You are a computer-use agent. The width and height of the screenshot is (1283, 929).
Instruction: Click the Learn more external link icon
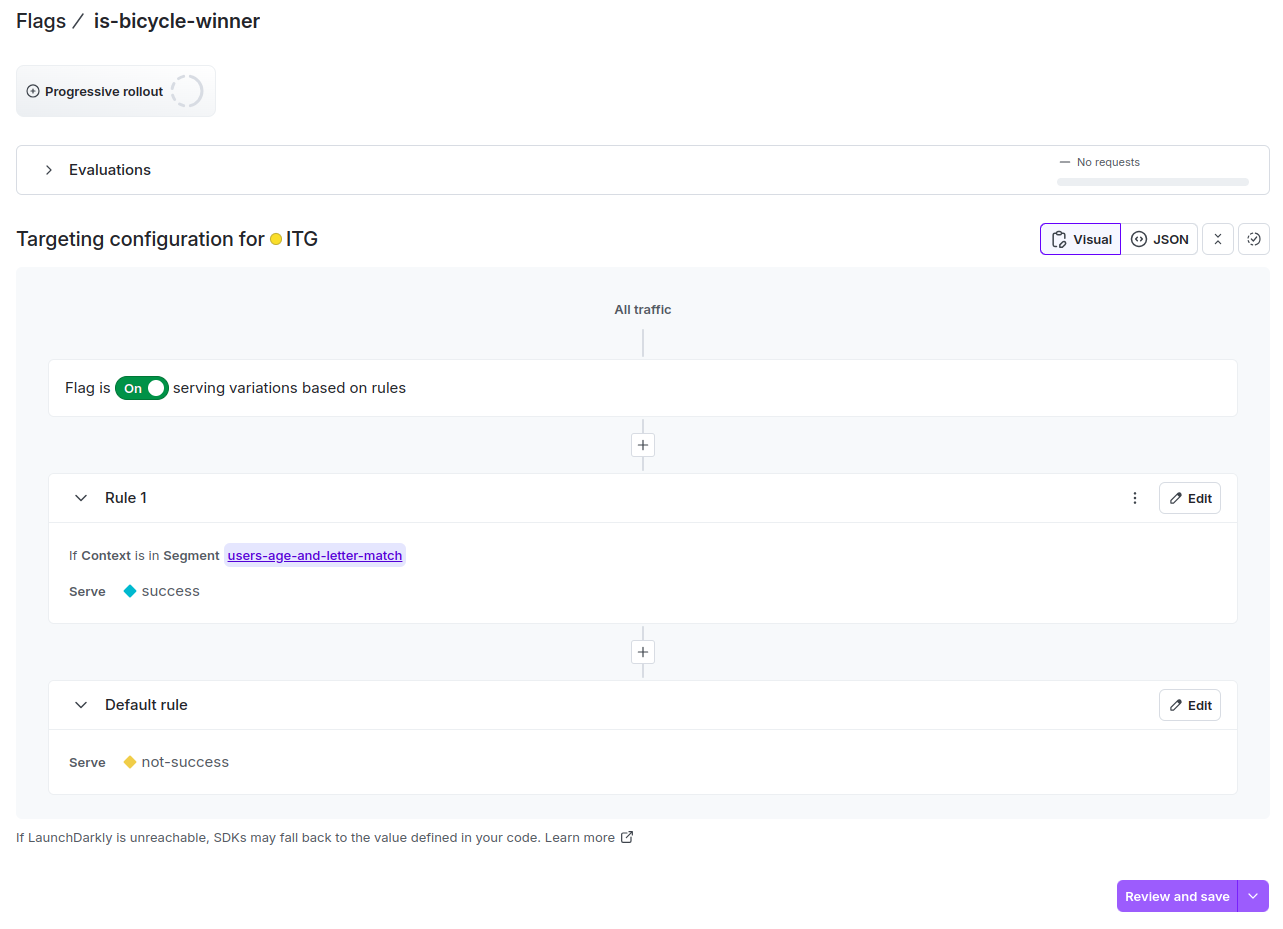(627, 837)
